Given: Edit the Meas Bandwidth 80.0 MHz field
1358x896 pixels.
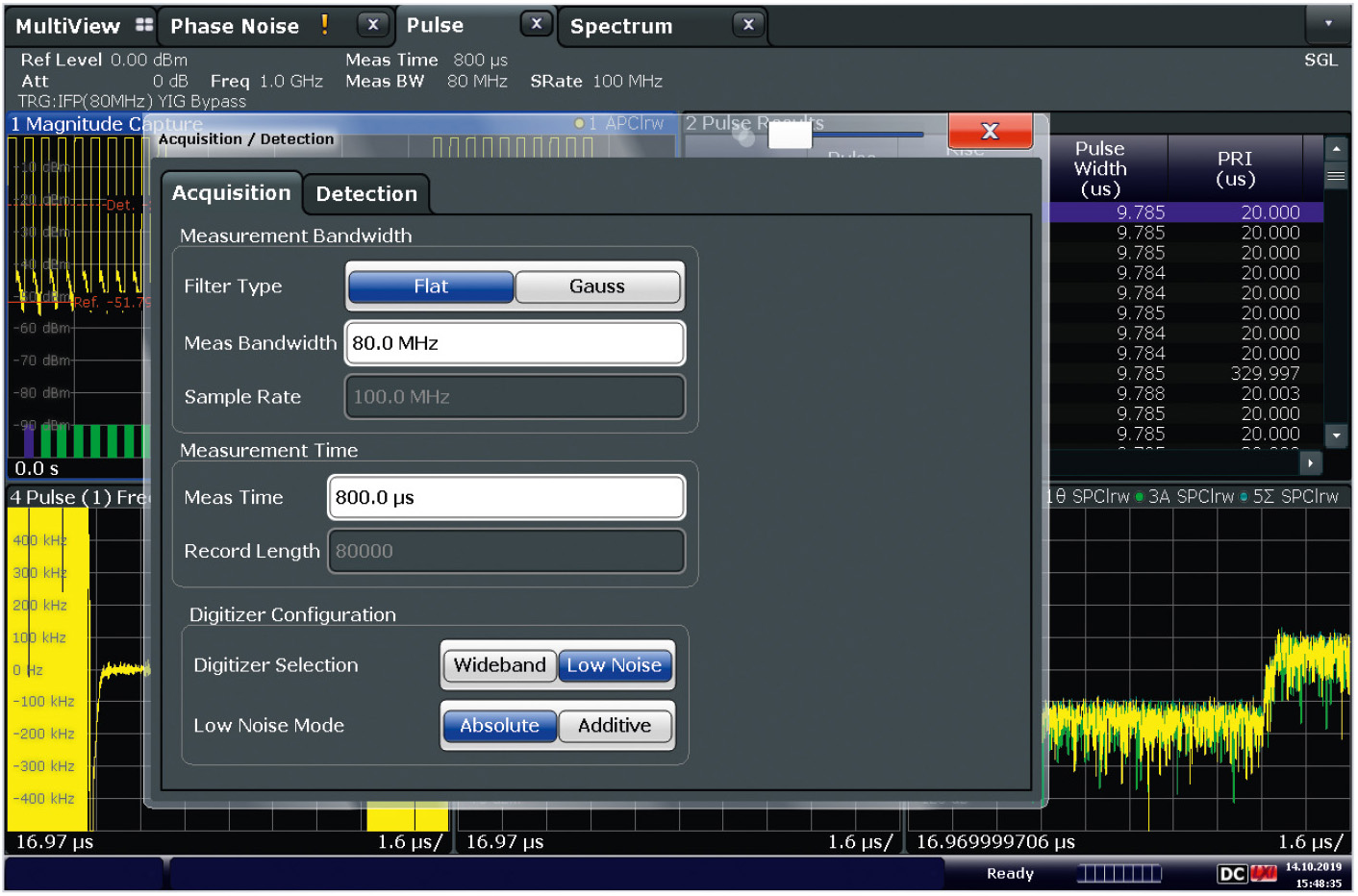Looking at the screenshot, I should pos(515,343).
